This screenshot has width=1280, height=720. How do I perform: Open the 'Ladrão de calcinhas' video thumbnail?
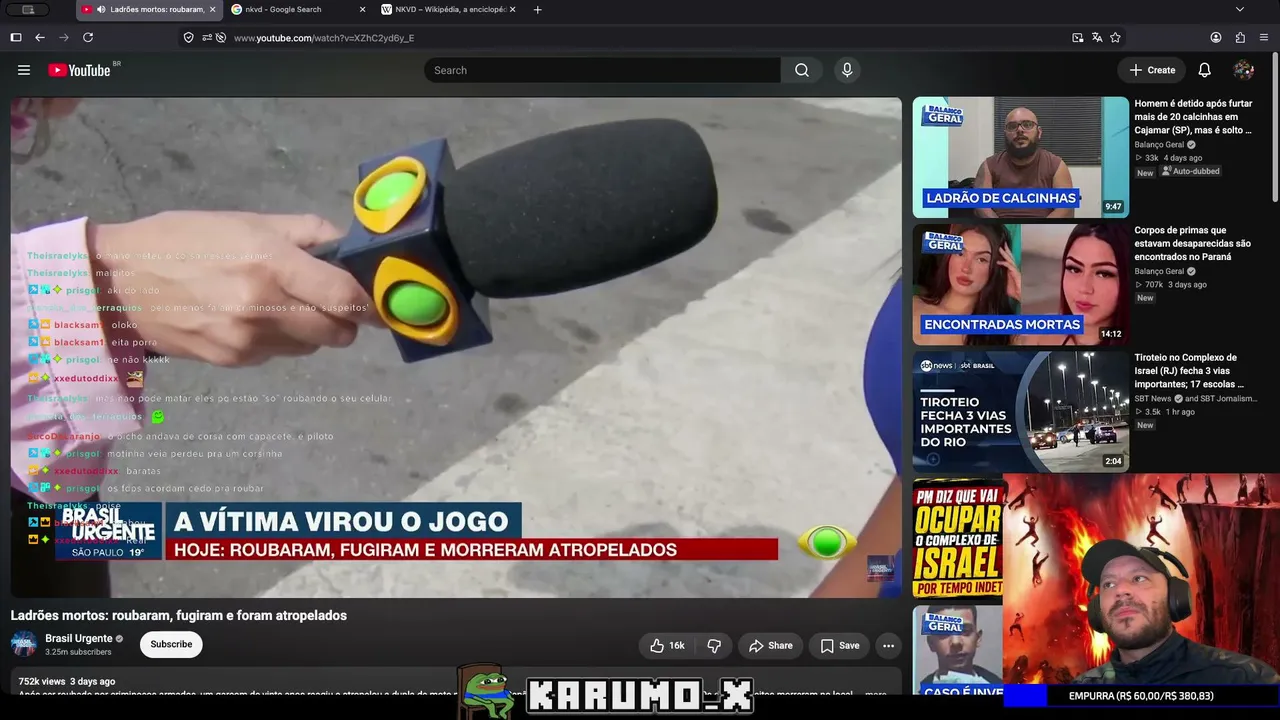pos(1020,157)
